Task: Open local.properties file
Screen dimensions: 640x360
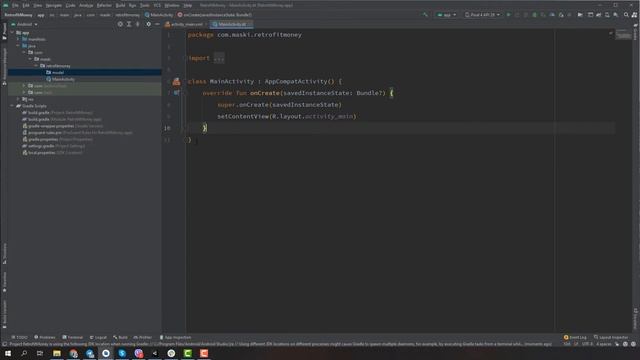Action: point(52,153)
